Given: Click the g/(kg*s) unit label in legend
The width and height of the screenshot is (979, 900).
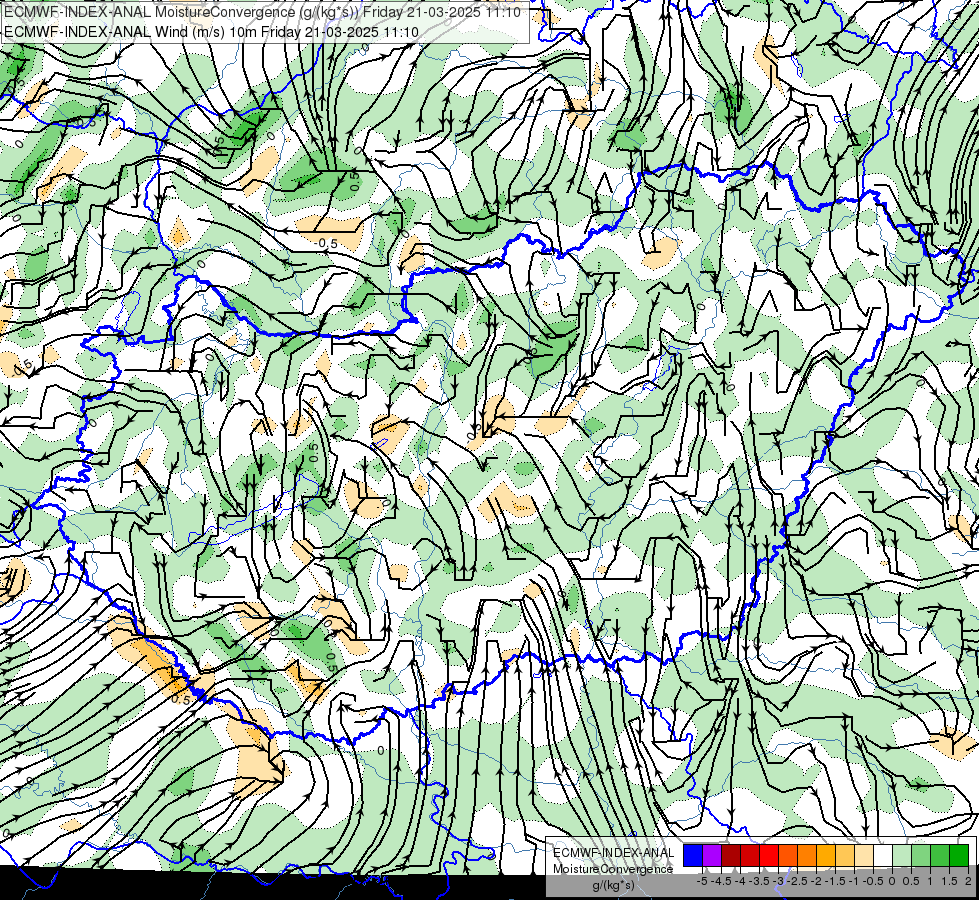Looking at the screenshot, I should (x=614, y=885).
